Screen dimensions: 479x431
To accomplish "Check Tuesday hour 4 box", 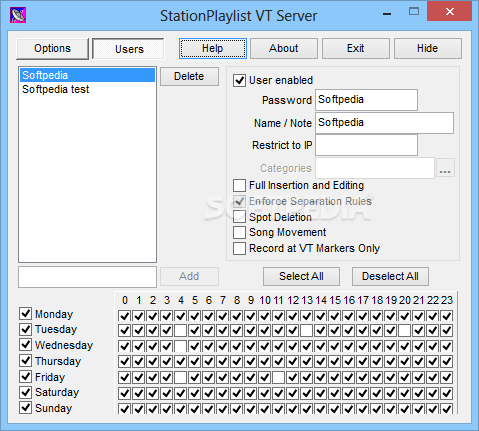I will pos(180,331).
